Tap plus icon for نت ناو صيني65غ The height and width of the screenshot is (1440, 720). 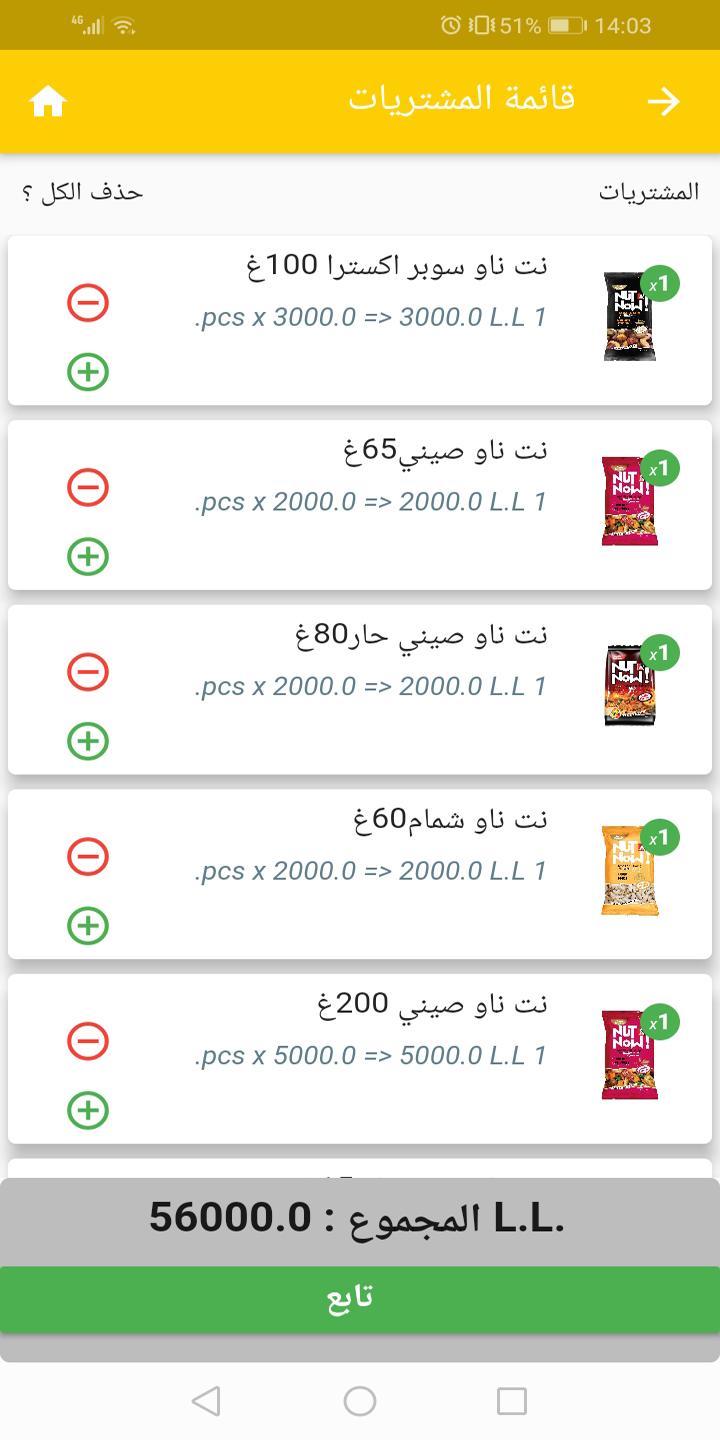(x=88, y=556)
